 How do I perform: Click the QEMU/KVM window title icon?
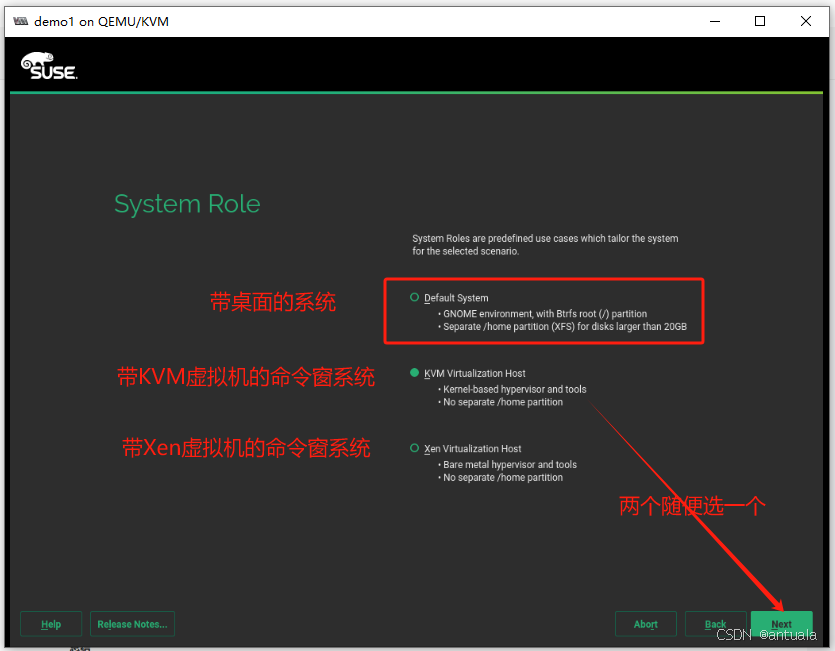(21, 21)
